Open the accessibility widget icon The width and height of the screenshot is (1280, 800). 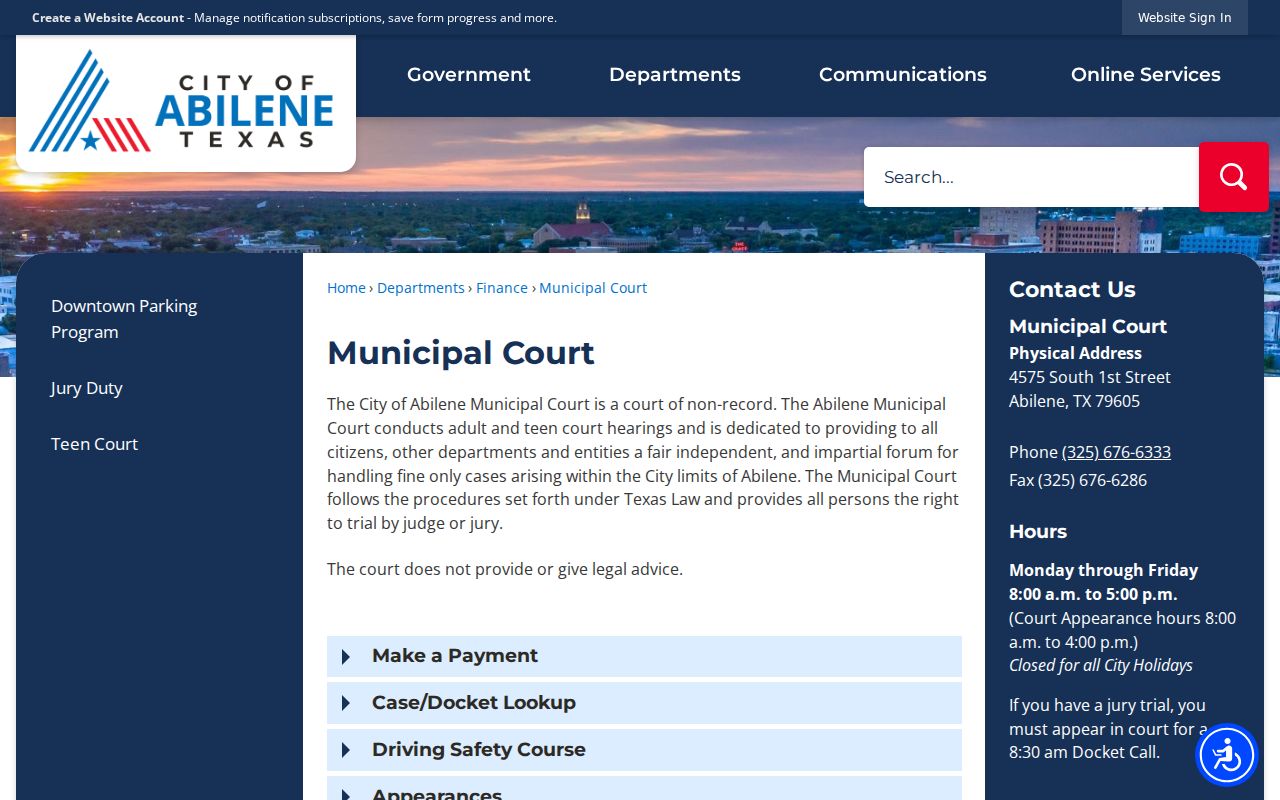(1227, 755)
